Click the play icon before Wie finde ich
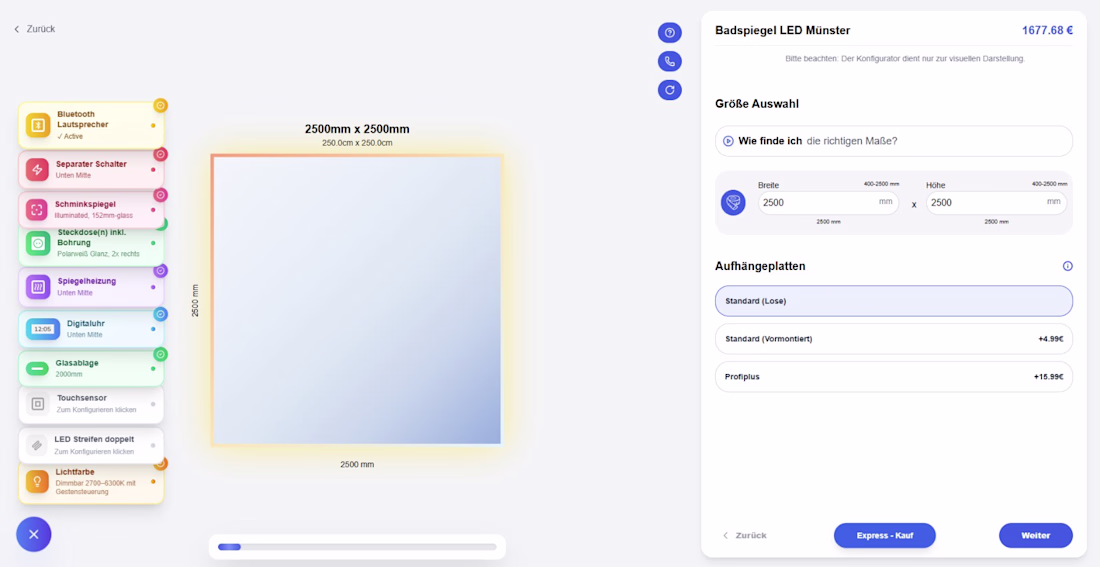 pos(728,141)
